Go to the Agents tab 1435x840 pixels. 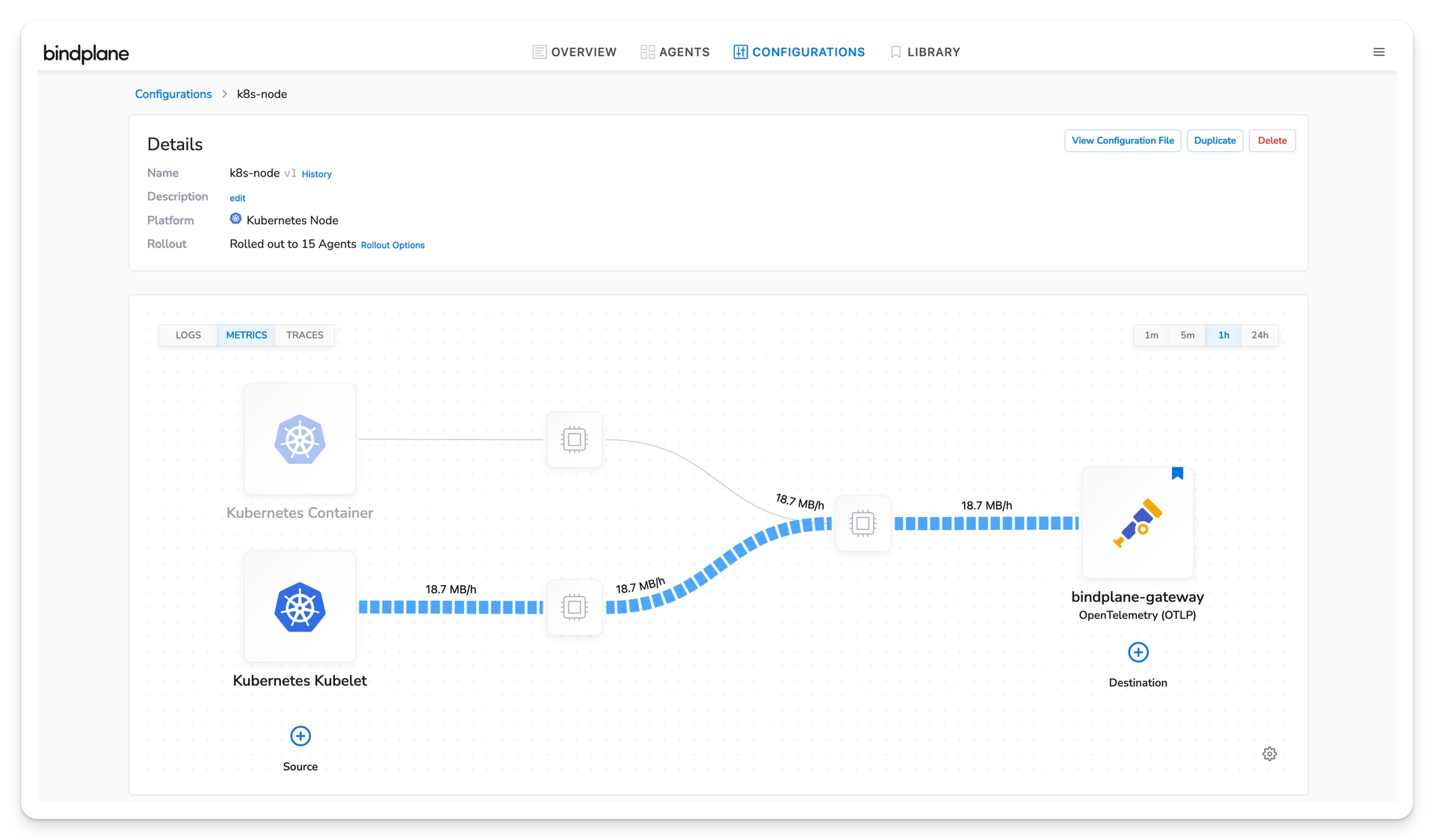pos(675,52)
